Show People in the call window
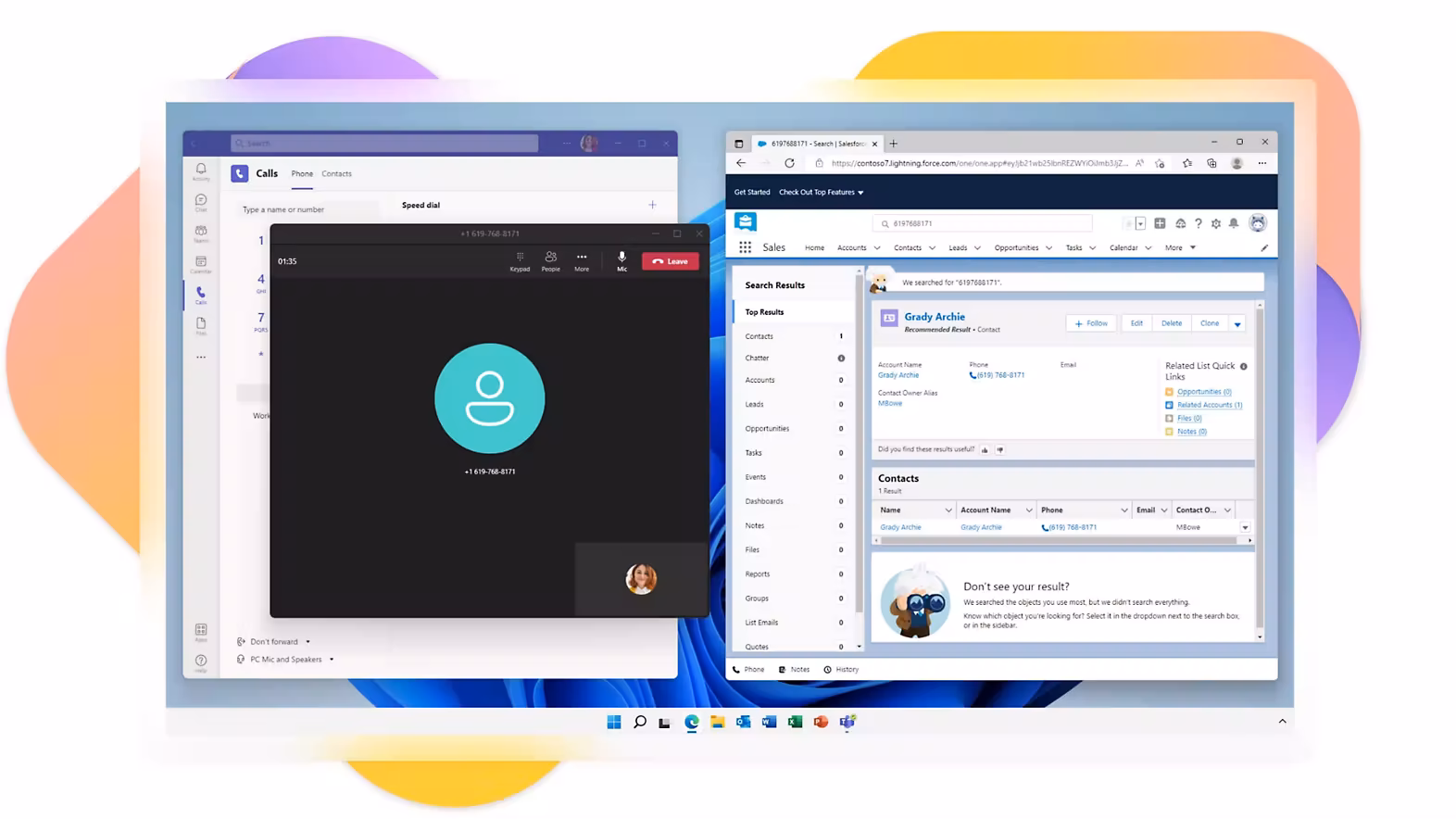 [x=550, y=261]
